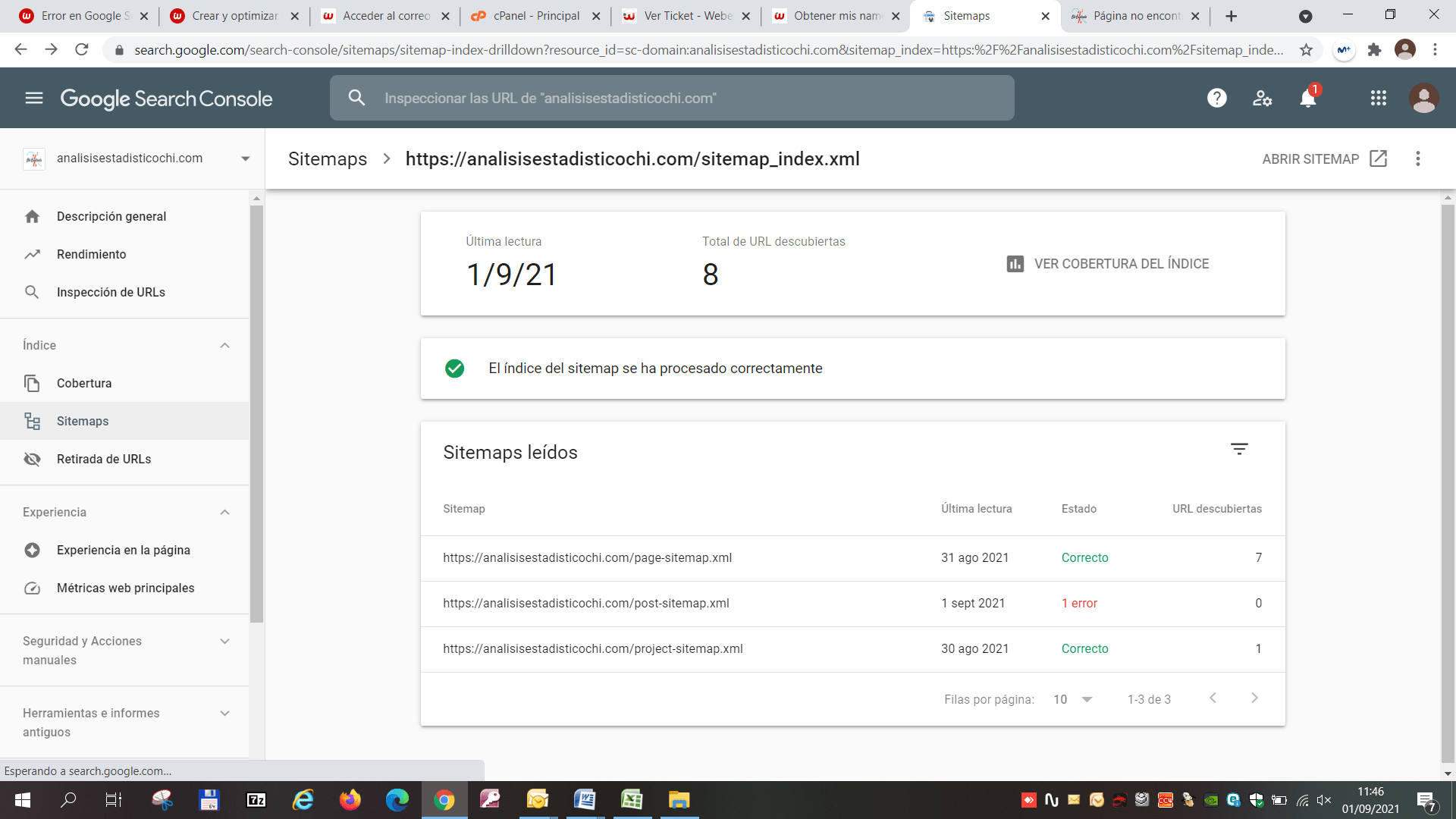This screenshot has height=819, width=1456.
Task: Open Inspección de URLs
Action: click(x=124, y=293)
